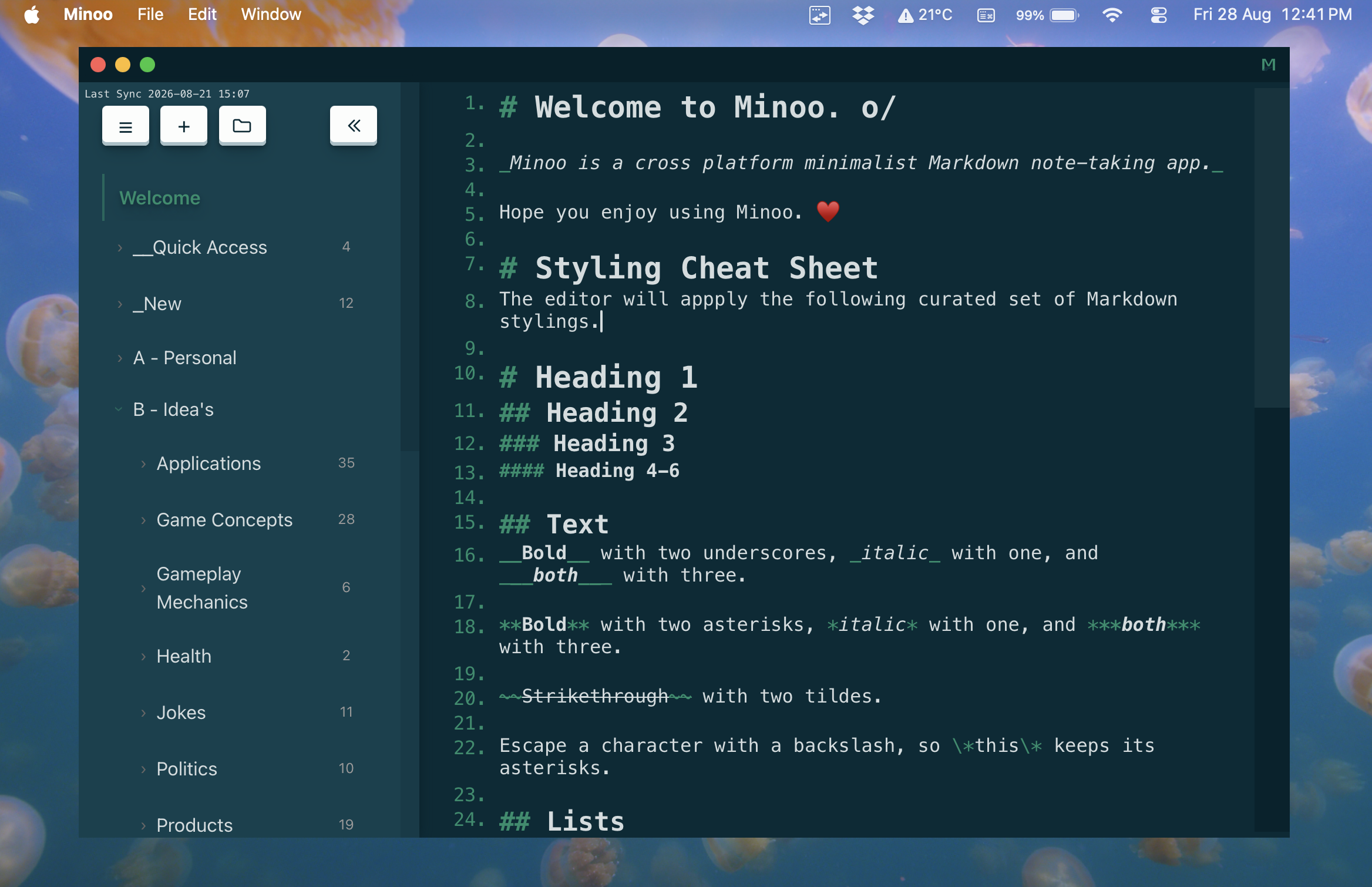Click the keyboard input source icon
This screenshot has width=1372, height=887.
986,15
